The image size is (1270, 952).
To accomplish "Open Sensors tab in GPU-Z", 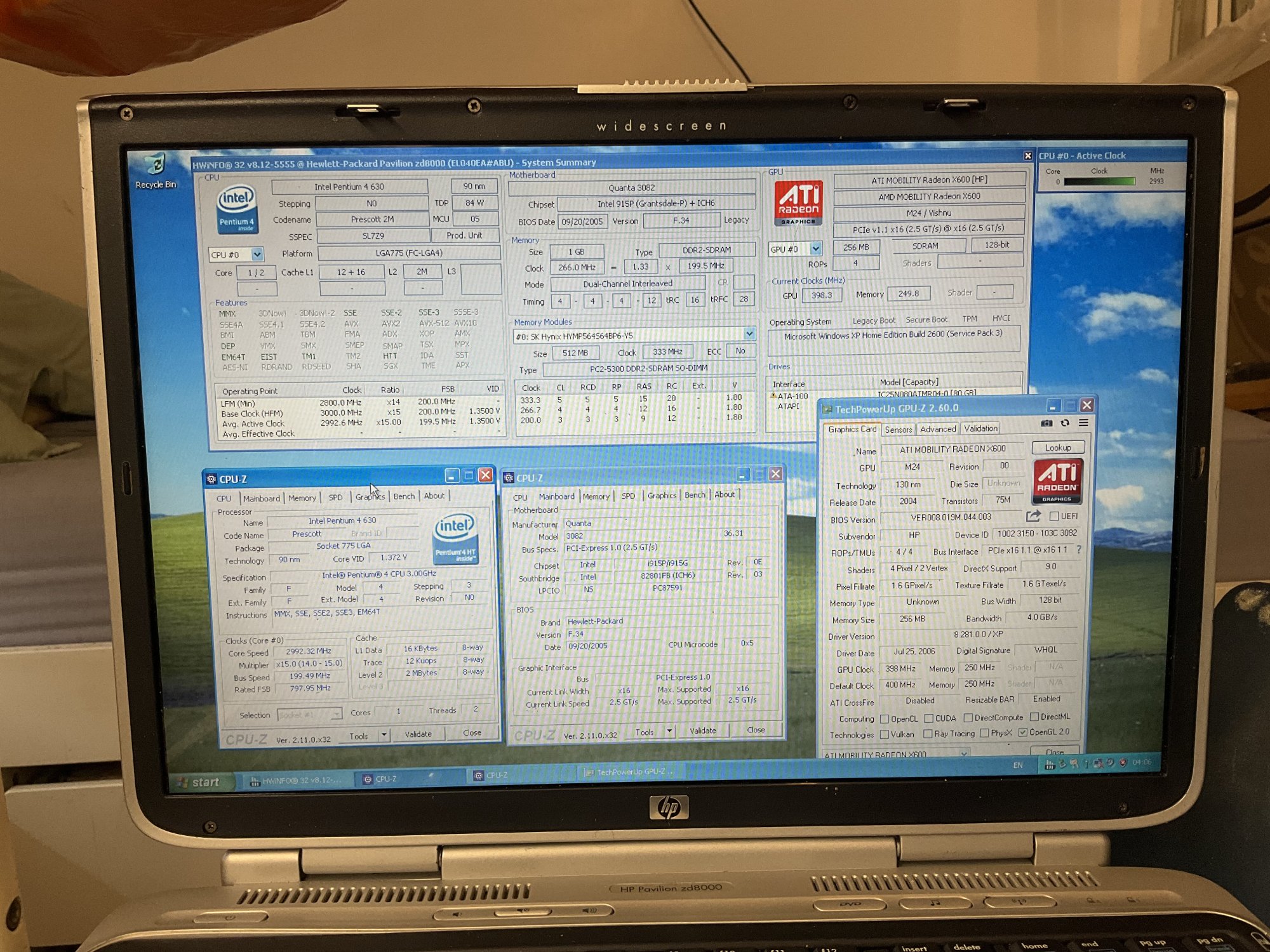I will point(899,430).
